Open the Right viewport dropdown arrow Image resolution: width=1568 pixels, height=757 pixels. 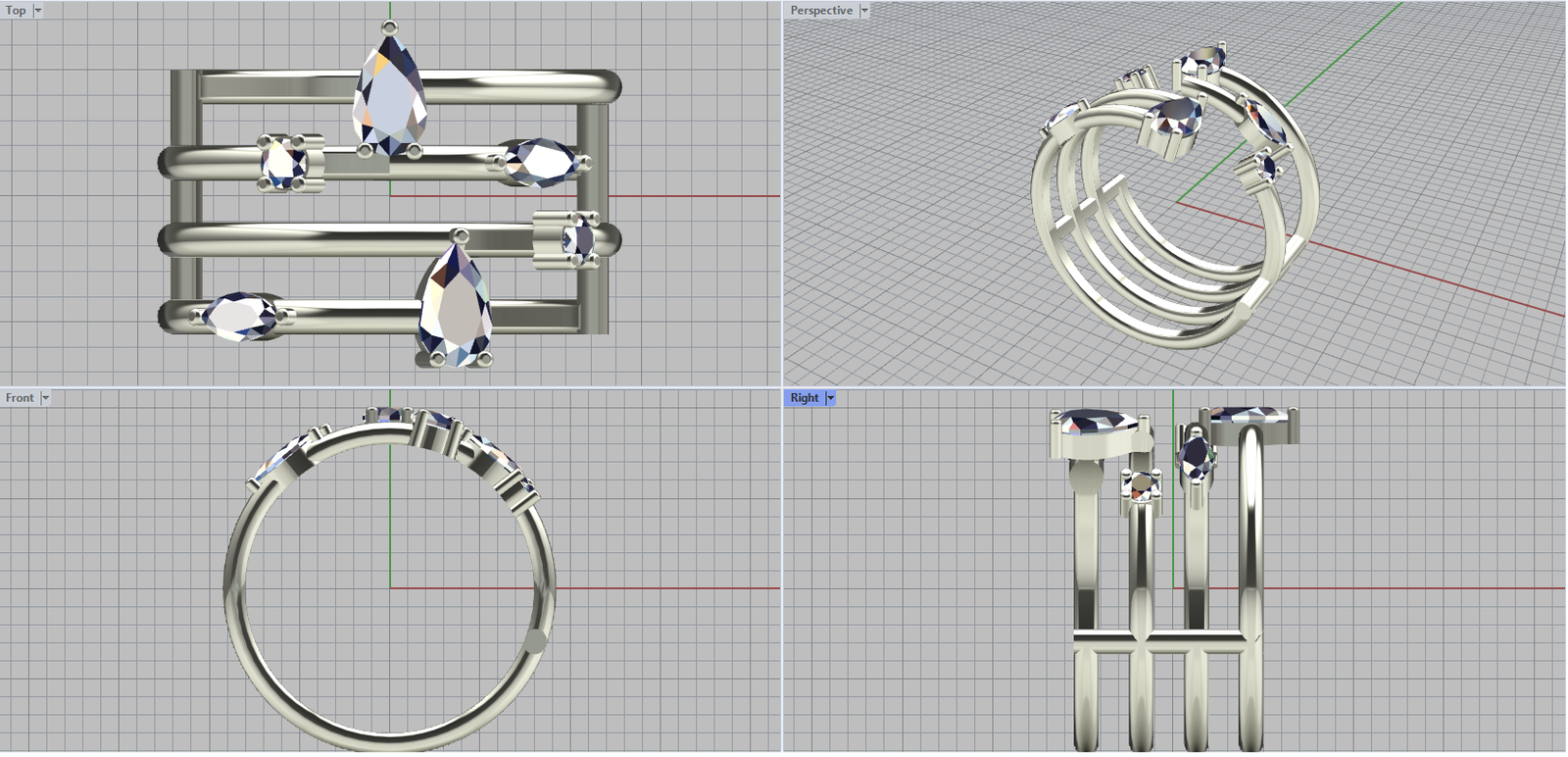[830, 397]
